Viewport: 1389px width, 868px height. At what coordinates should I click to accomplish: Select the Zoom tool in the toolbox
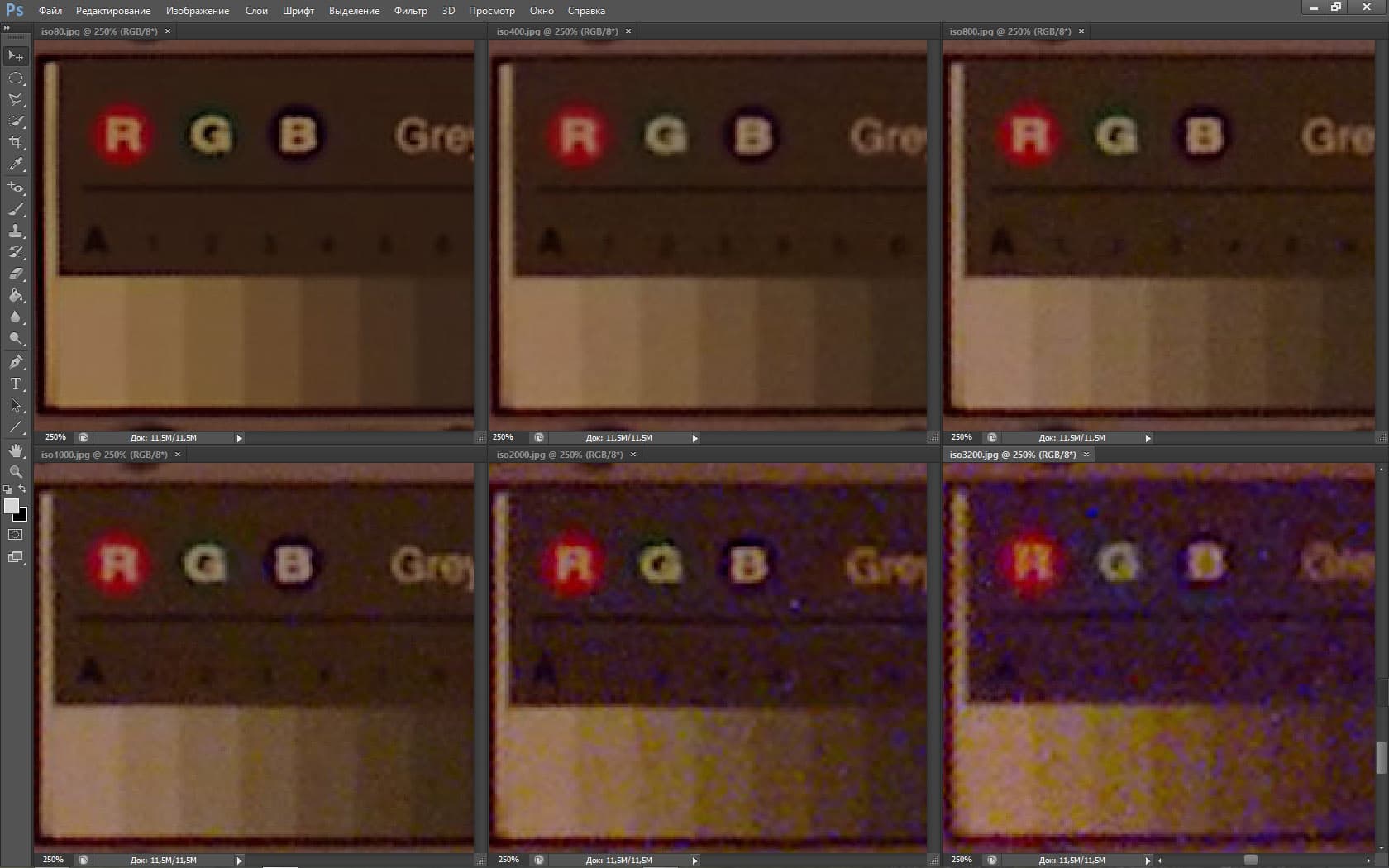click(x=16, y=472)
